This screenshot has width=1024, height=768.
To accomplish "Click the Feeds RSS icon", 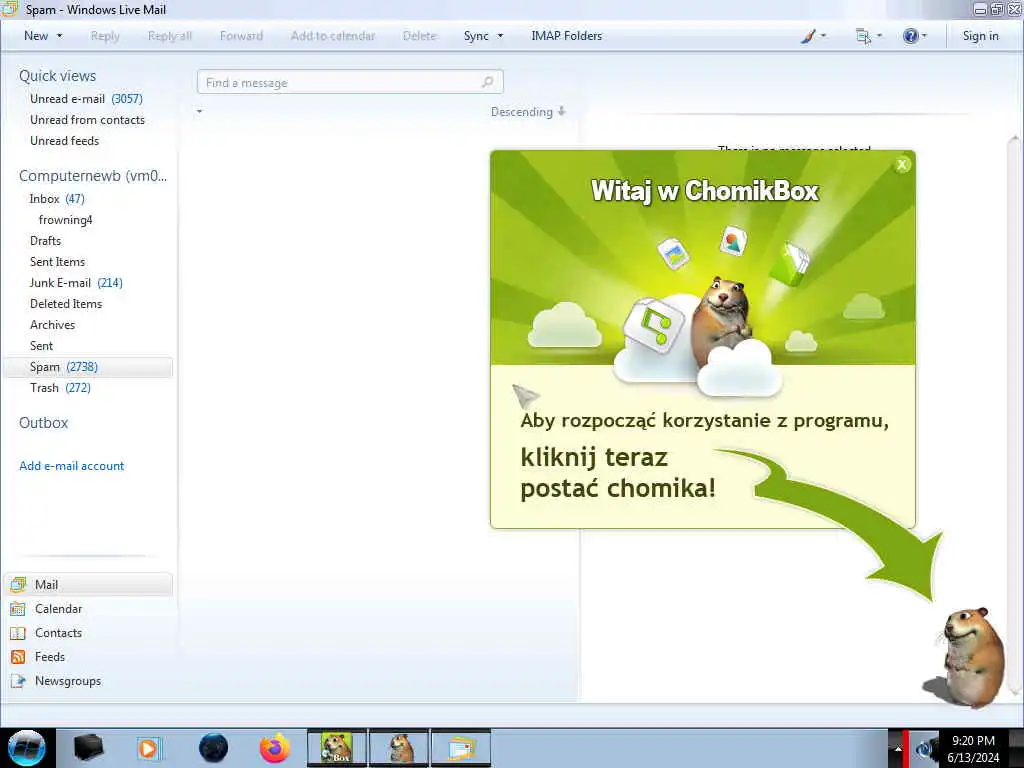I will [18, 657].
